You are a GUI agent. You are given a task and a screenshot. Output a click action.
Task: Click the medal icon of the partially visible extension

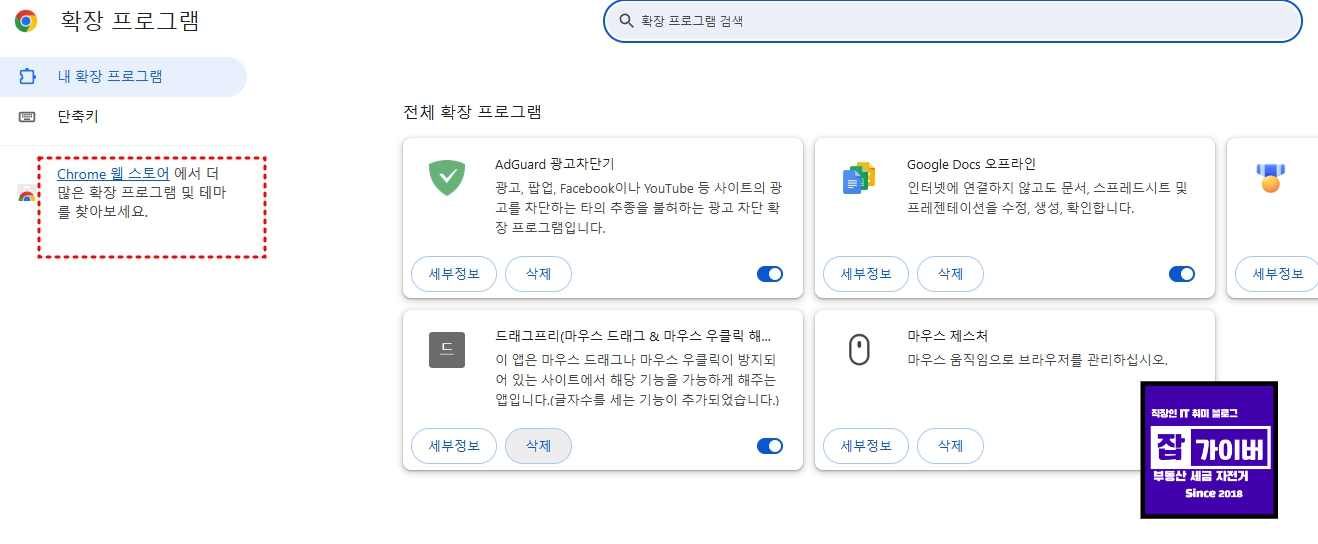pyautogui.click(x=1270, y=178)
